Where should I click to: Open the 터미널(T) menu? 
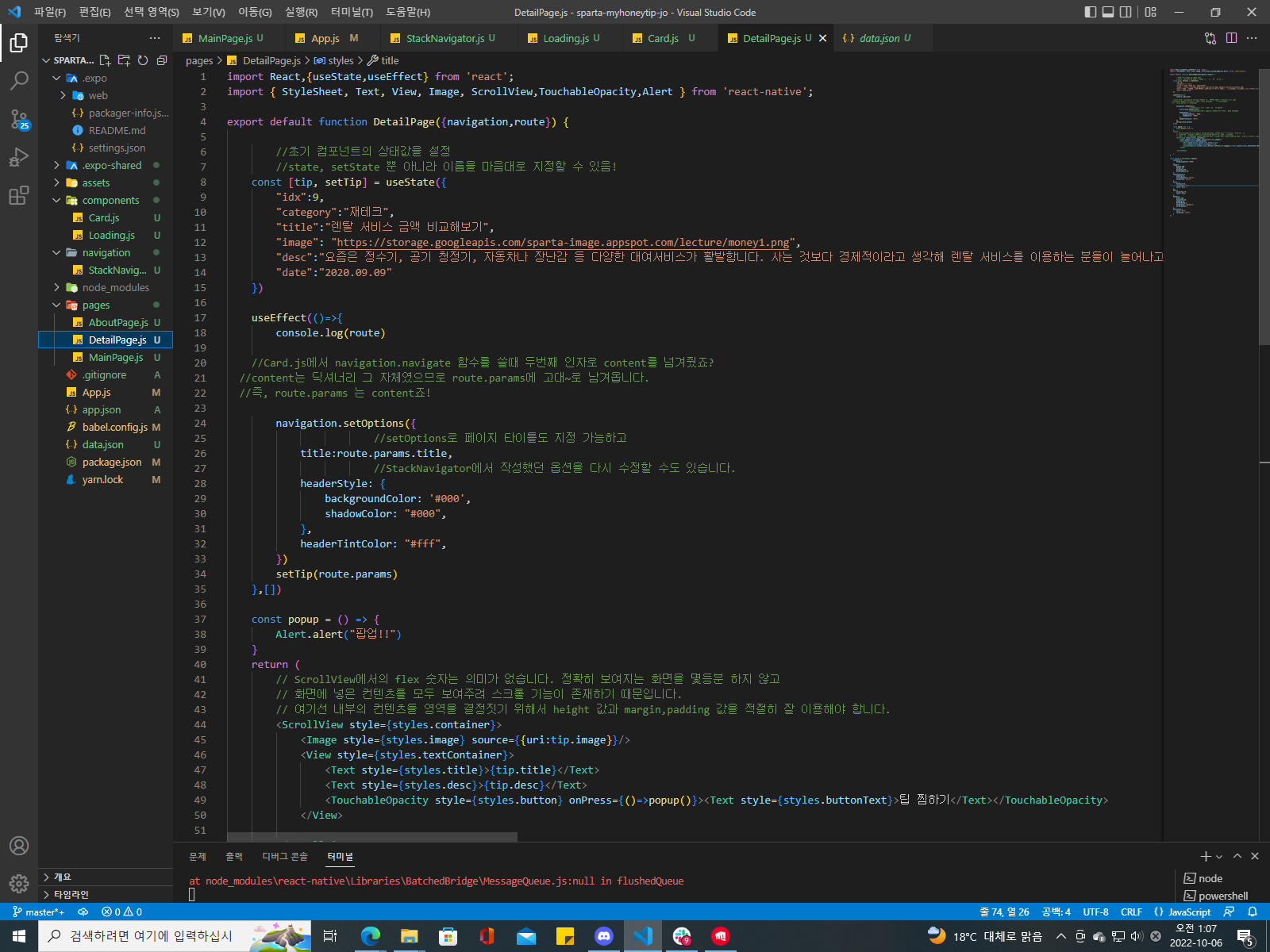pyautogui.click(x=352, y=12)
